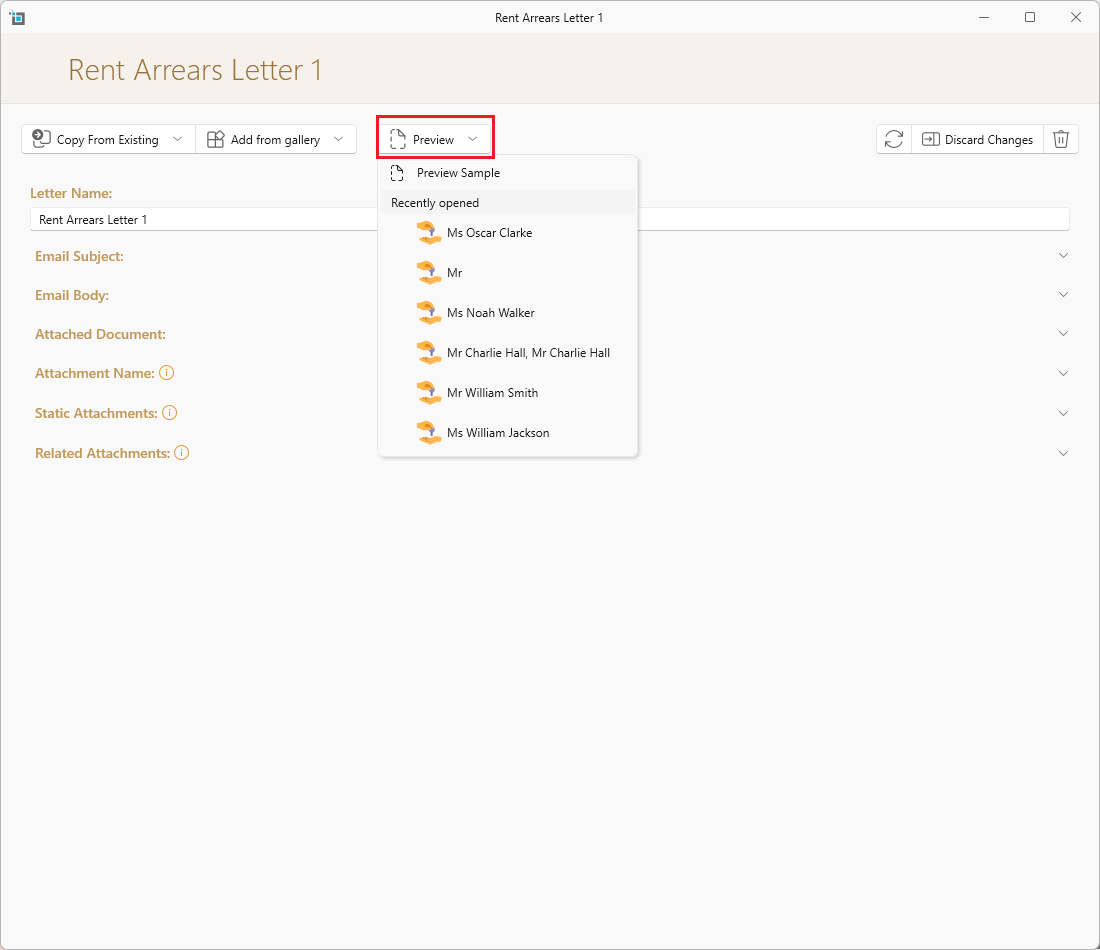Screen dimensions: 1100x950
Task: Click the Static Attachments info icon
Action: [x=169, y=413]
